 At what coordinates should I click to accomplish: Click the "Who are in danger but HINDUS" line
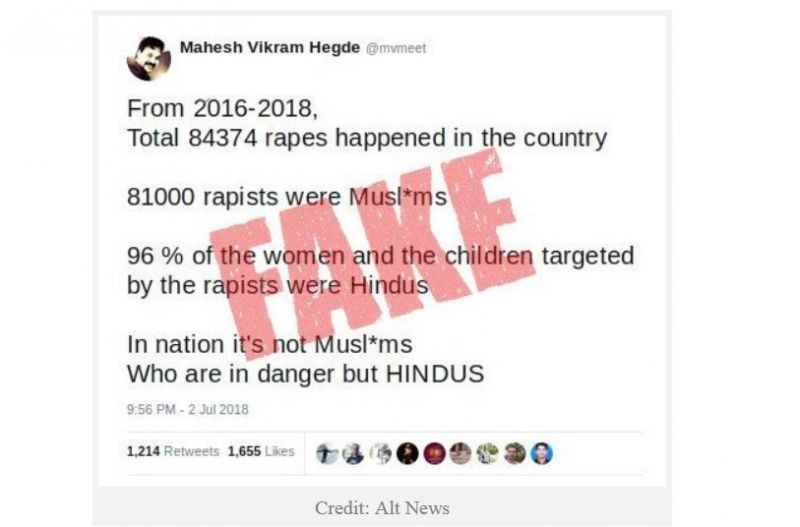(x=305, y=374)
